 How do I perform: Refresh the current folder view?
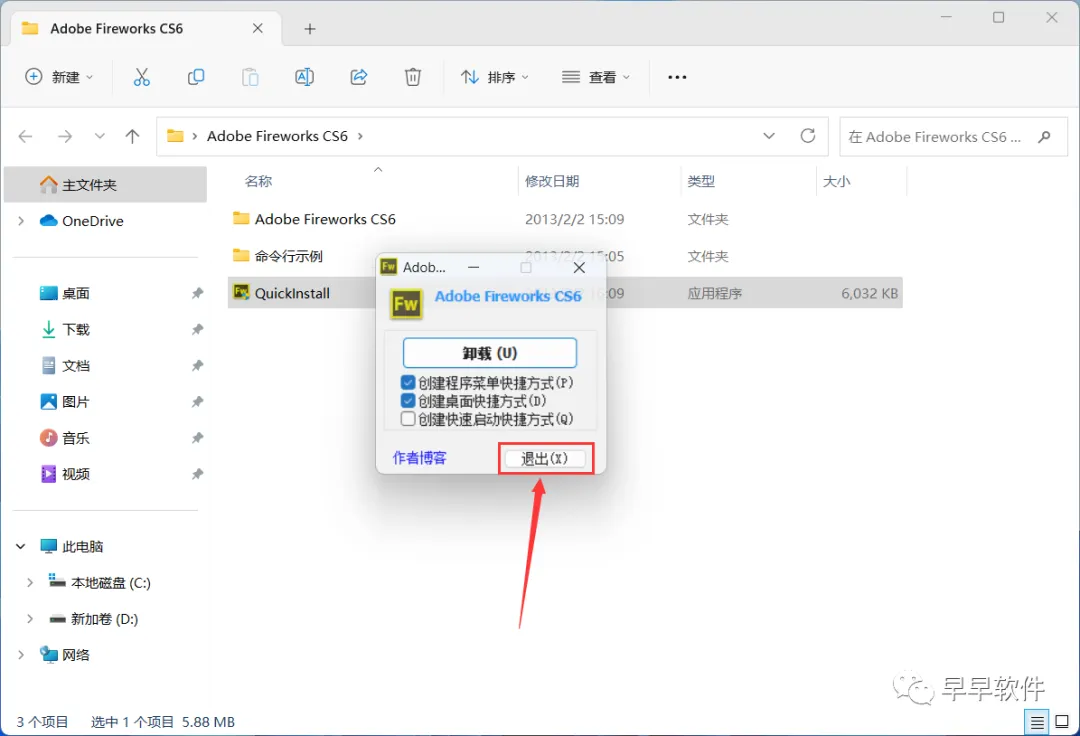click(x=808, y=136)
